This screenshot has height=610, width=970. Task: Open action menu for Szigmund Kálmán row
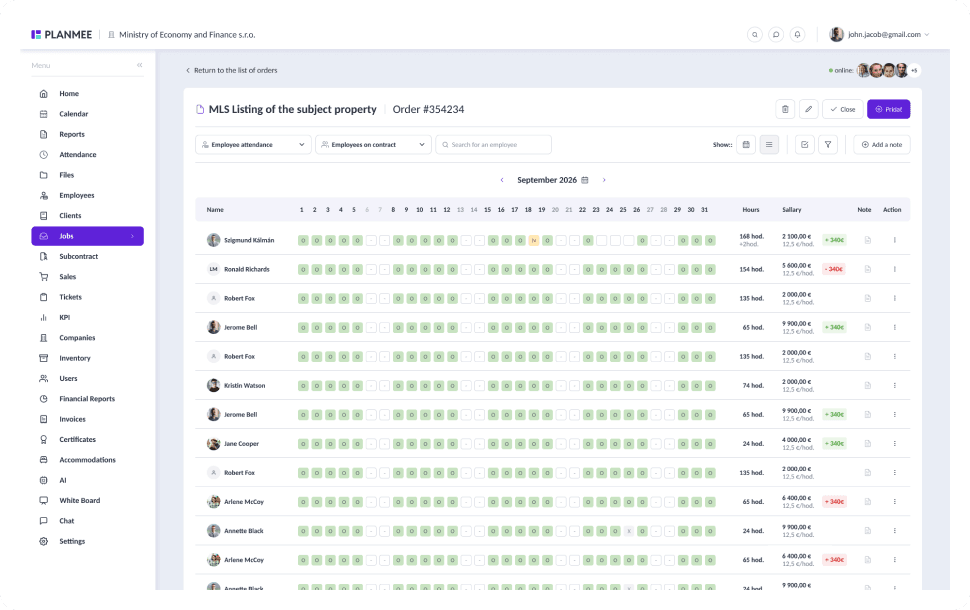[x=895, y=240]
